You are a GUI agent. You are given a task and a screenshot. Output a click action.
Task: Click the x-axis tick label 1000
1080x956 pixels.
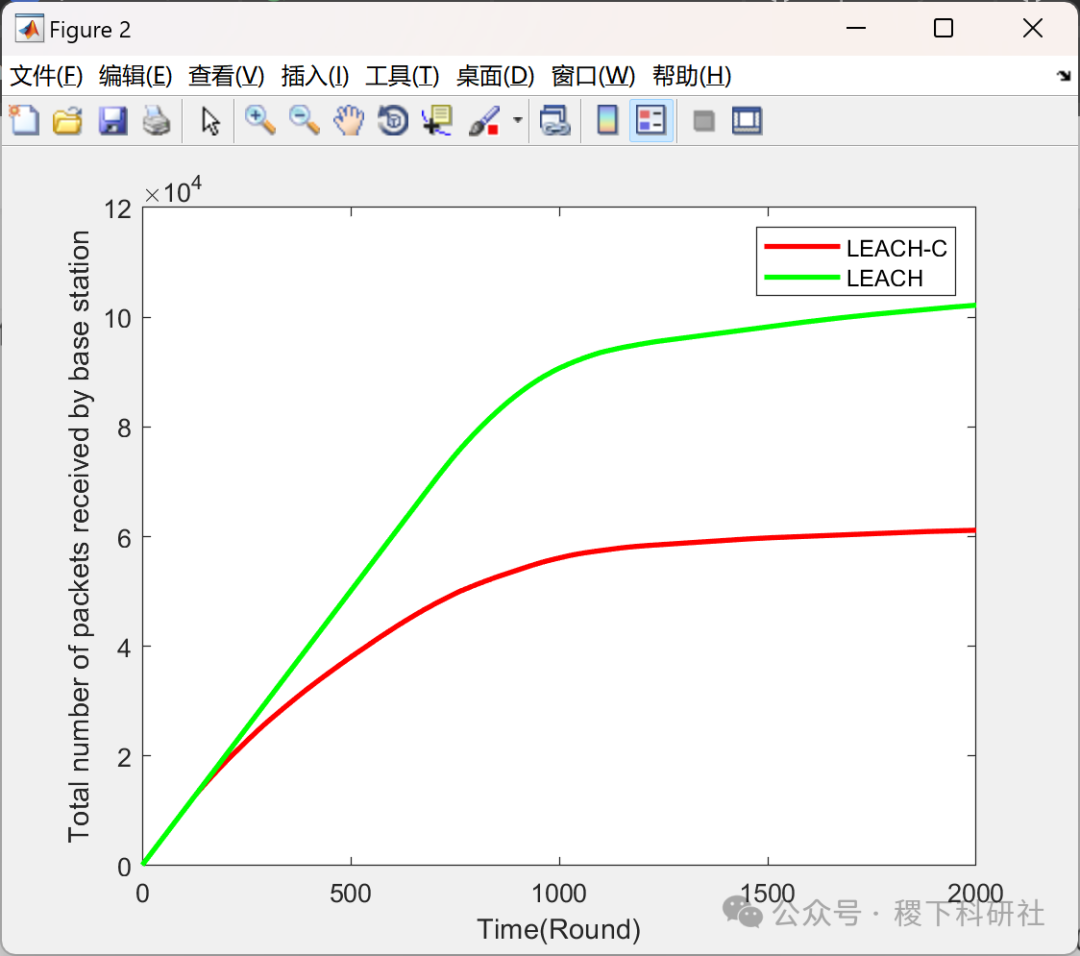(559, 894)
